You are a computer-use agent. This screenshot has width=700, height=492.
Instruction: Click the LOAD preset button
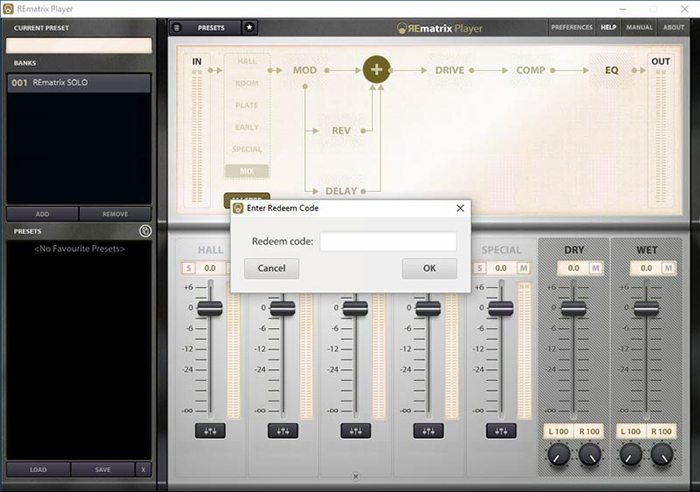[x=38, y=470]
